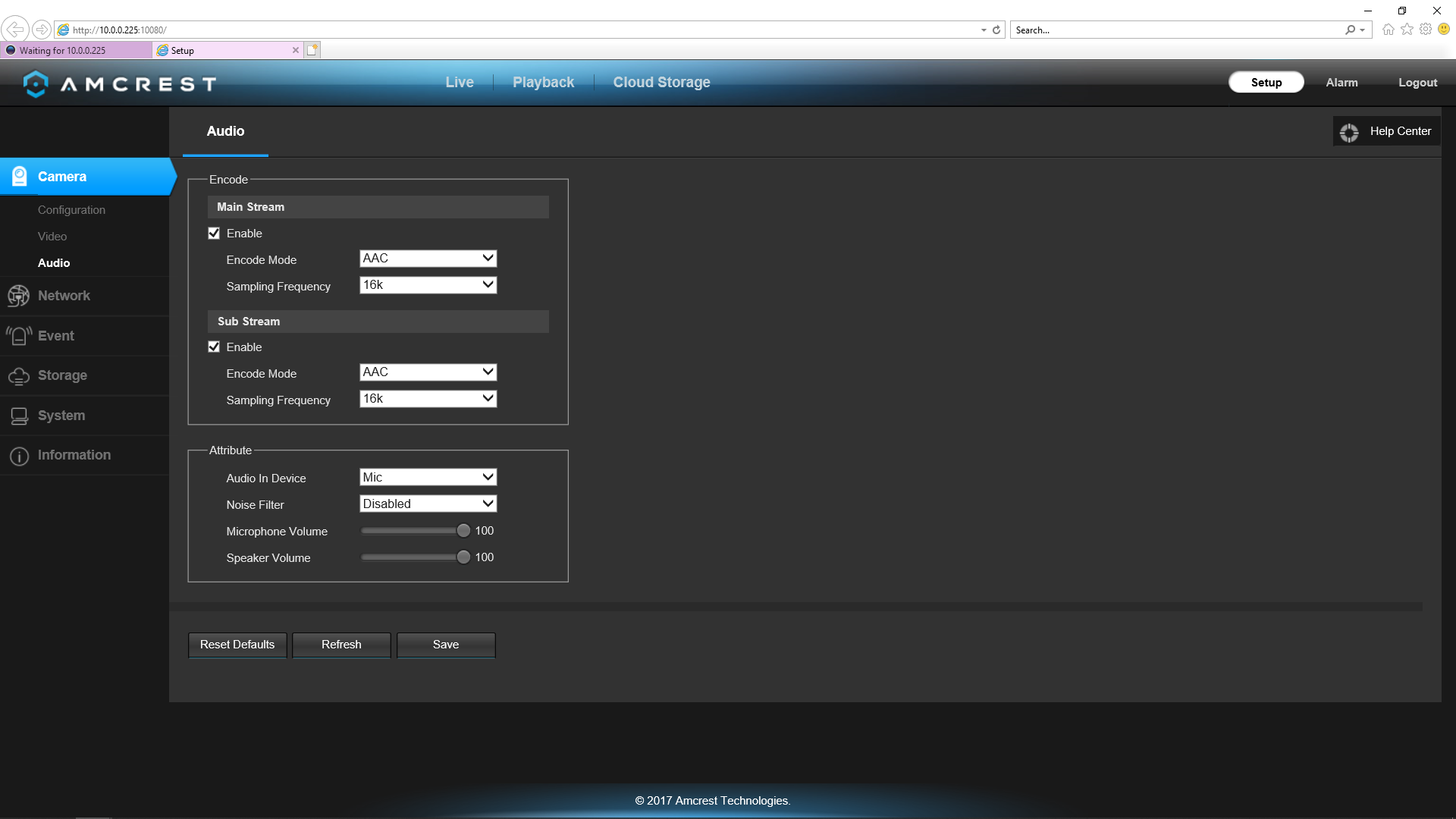Open Sub Stream Encode Mode dropdown

428,372
